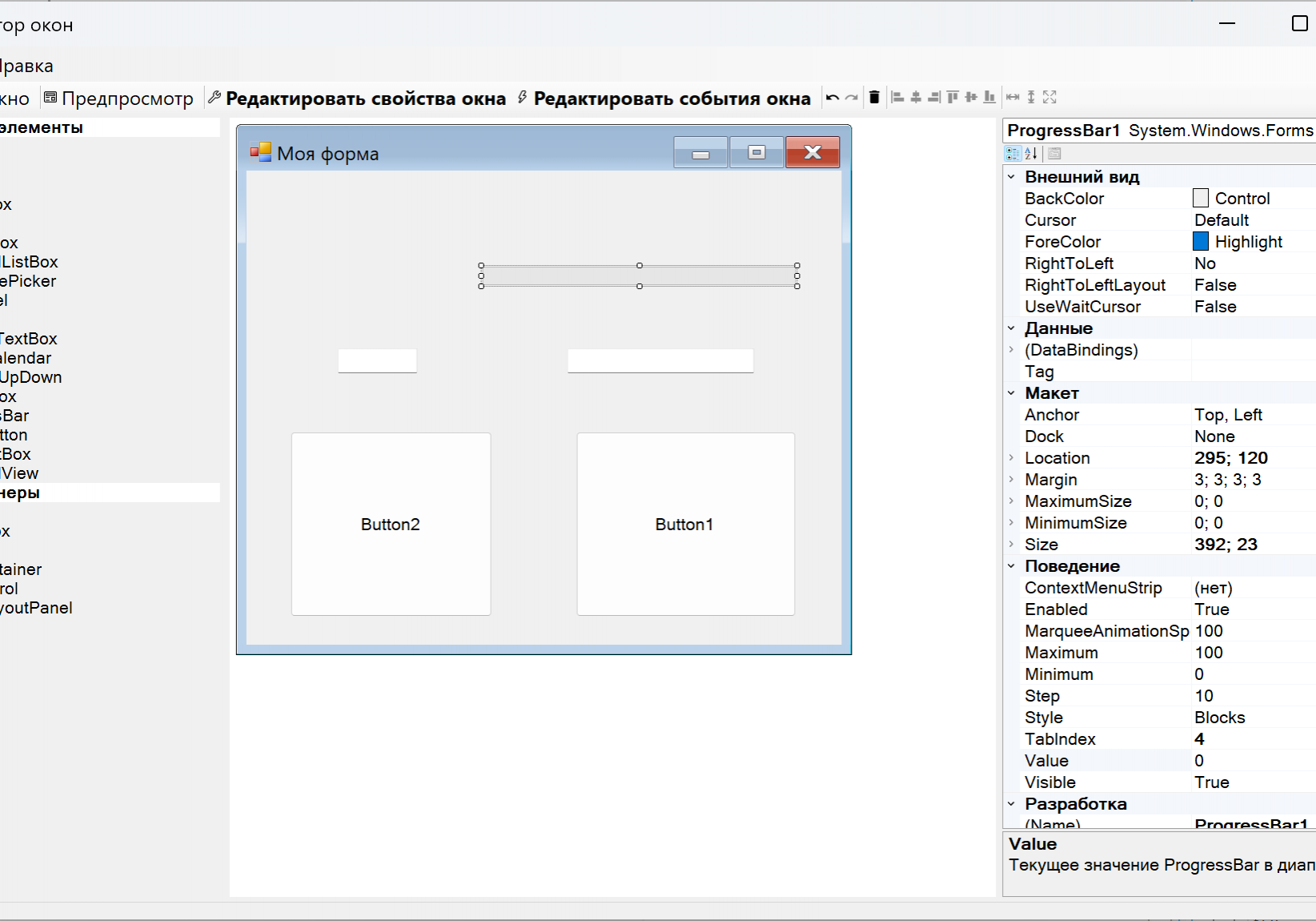
Task: Align selected controls to top edges
Action: click(x=953, y=98)
